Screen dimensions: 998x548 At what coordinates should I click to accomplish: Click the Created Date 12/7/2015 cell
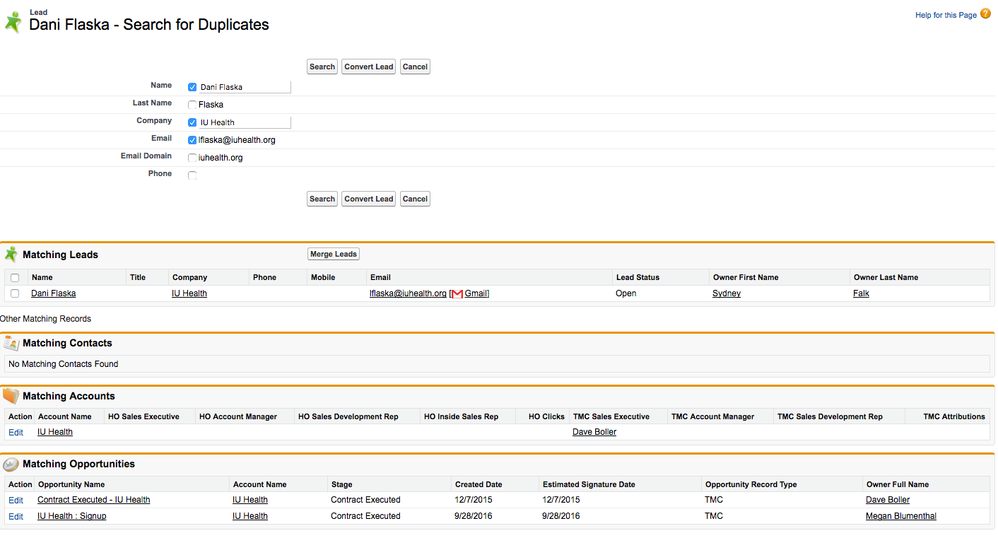pyautogui.click(x=474, y=500)
